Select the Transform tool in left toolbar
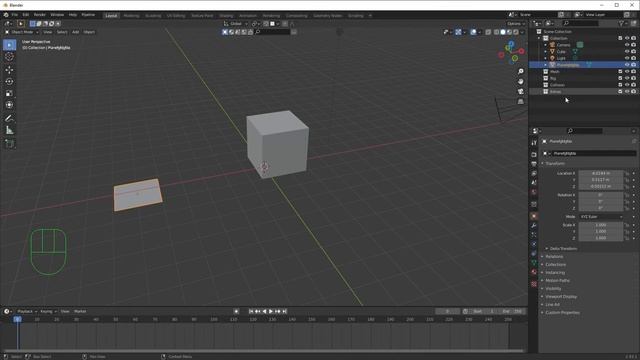The height and width of the screenshot is (360, 640). point(9,105)
